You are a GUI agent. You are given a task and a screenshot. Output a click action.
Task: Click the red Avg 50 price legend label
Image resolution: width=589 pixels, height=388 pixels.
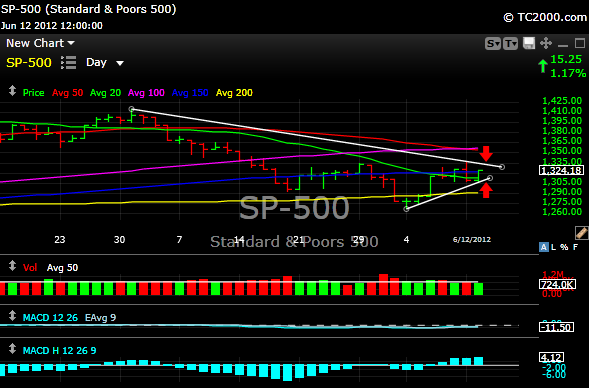[x=68, y=93]
